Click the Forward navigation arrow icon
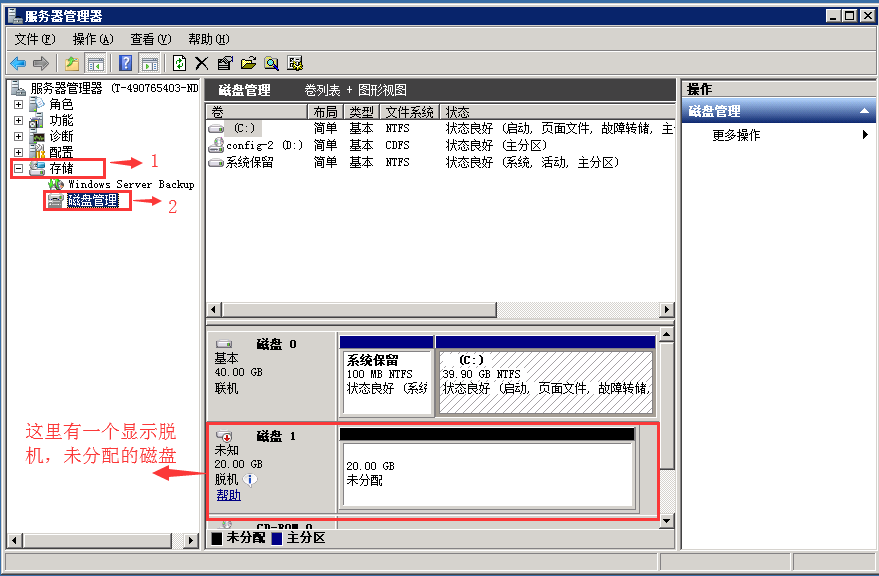 click(40, 63)
